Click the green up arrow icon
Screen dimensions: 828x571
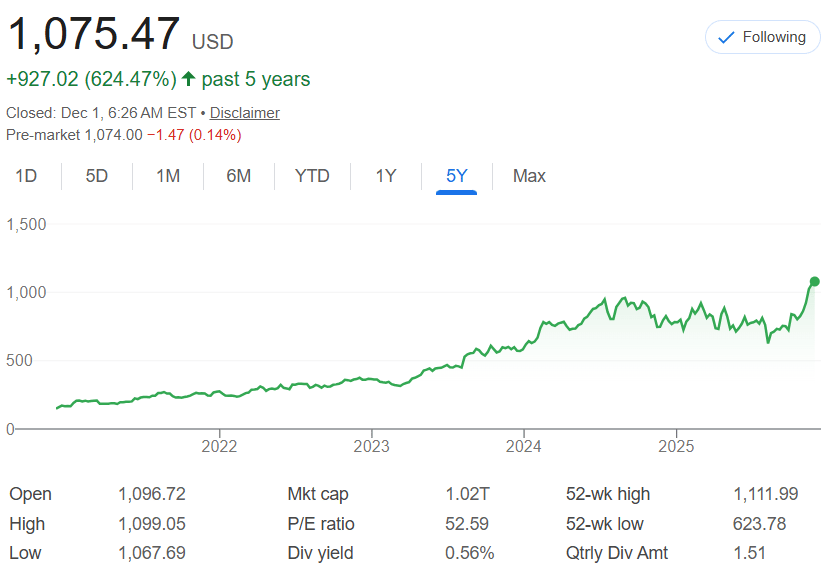188,79
